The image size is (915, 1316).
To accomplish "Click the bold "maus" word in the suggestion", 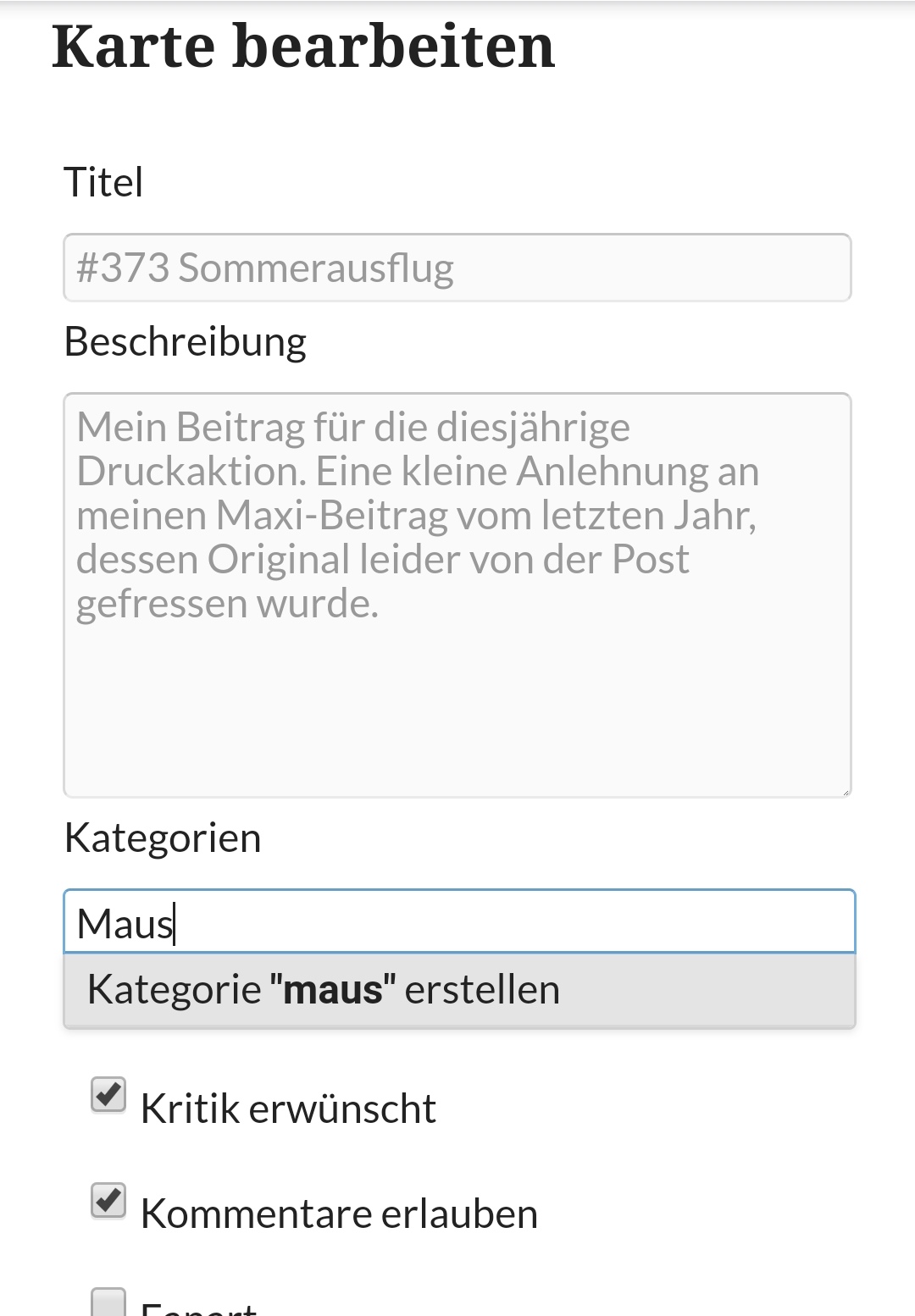I will (332, 990).
